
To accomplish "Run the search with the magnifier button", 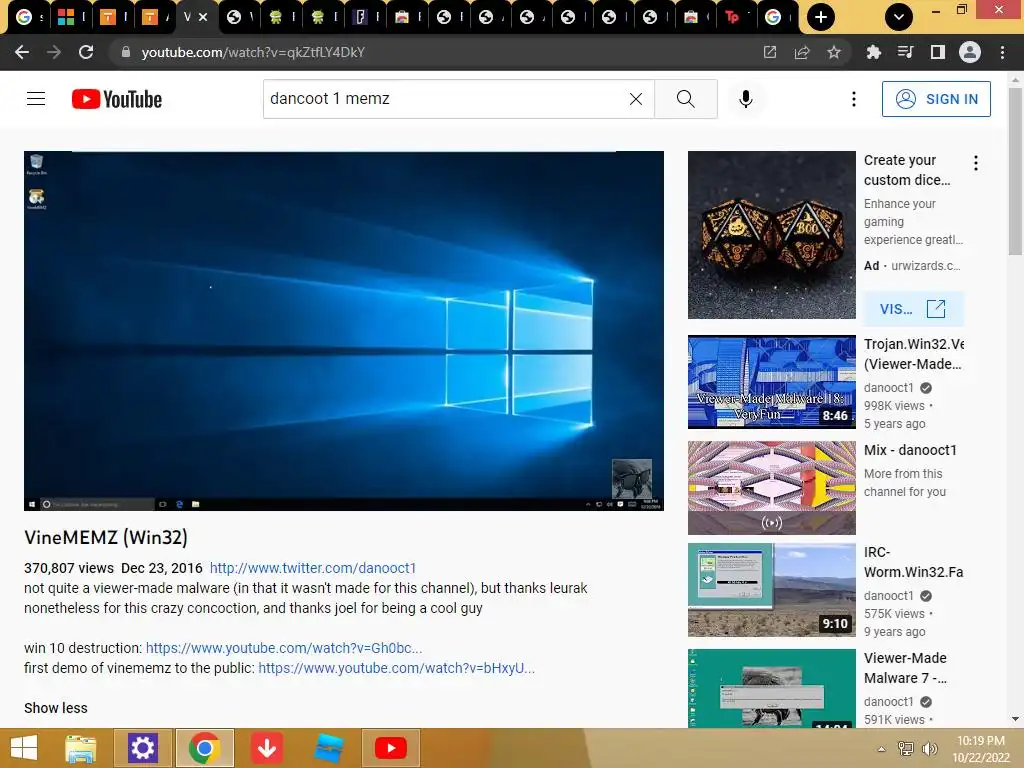I will point(686,99).
